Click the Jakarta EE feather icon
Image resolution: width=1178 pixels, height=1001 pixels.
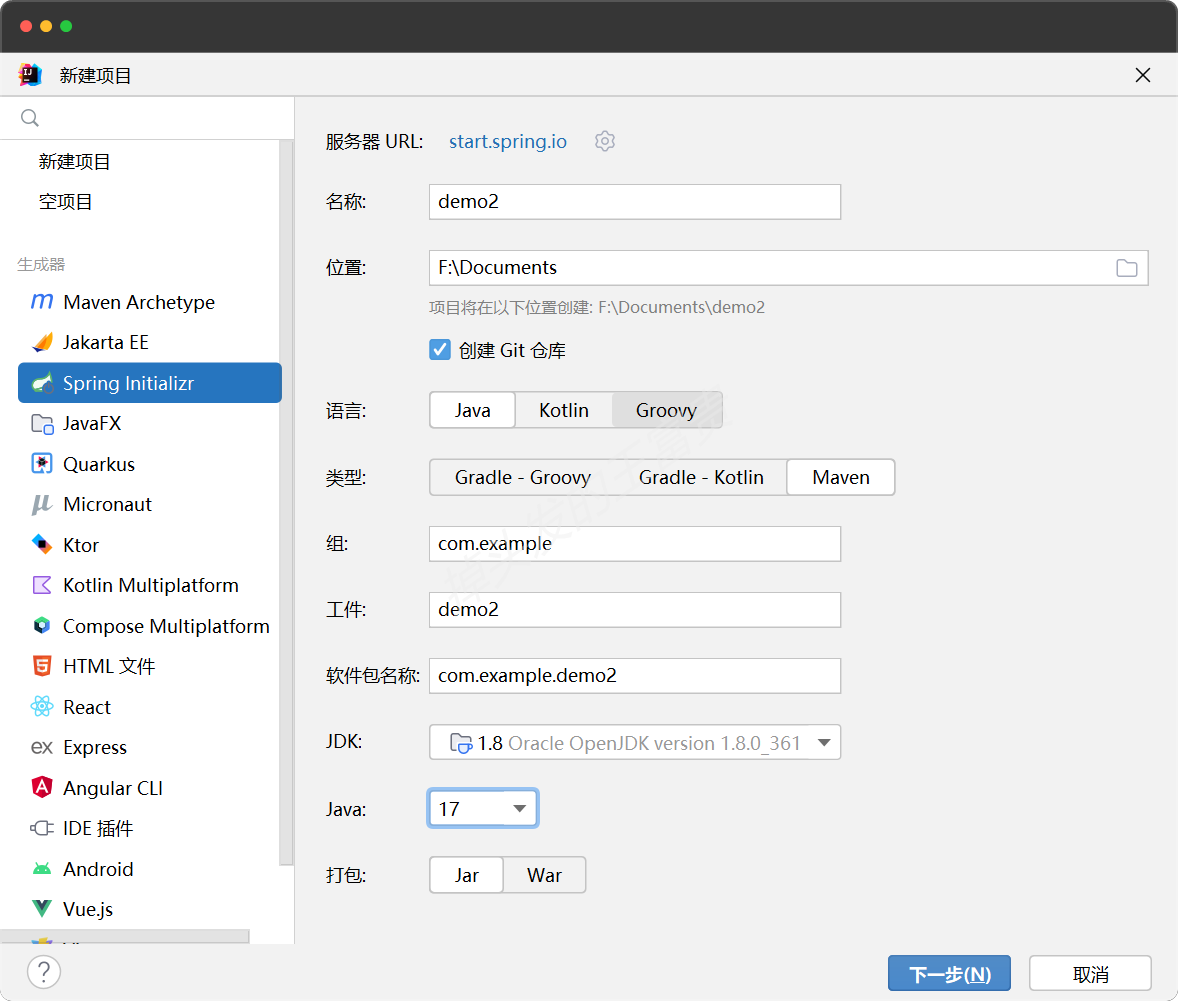point(42,343)
